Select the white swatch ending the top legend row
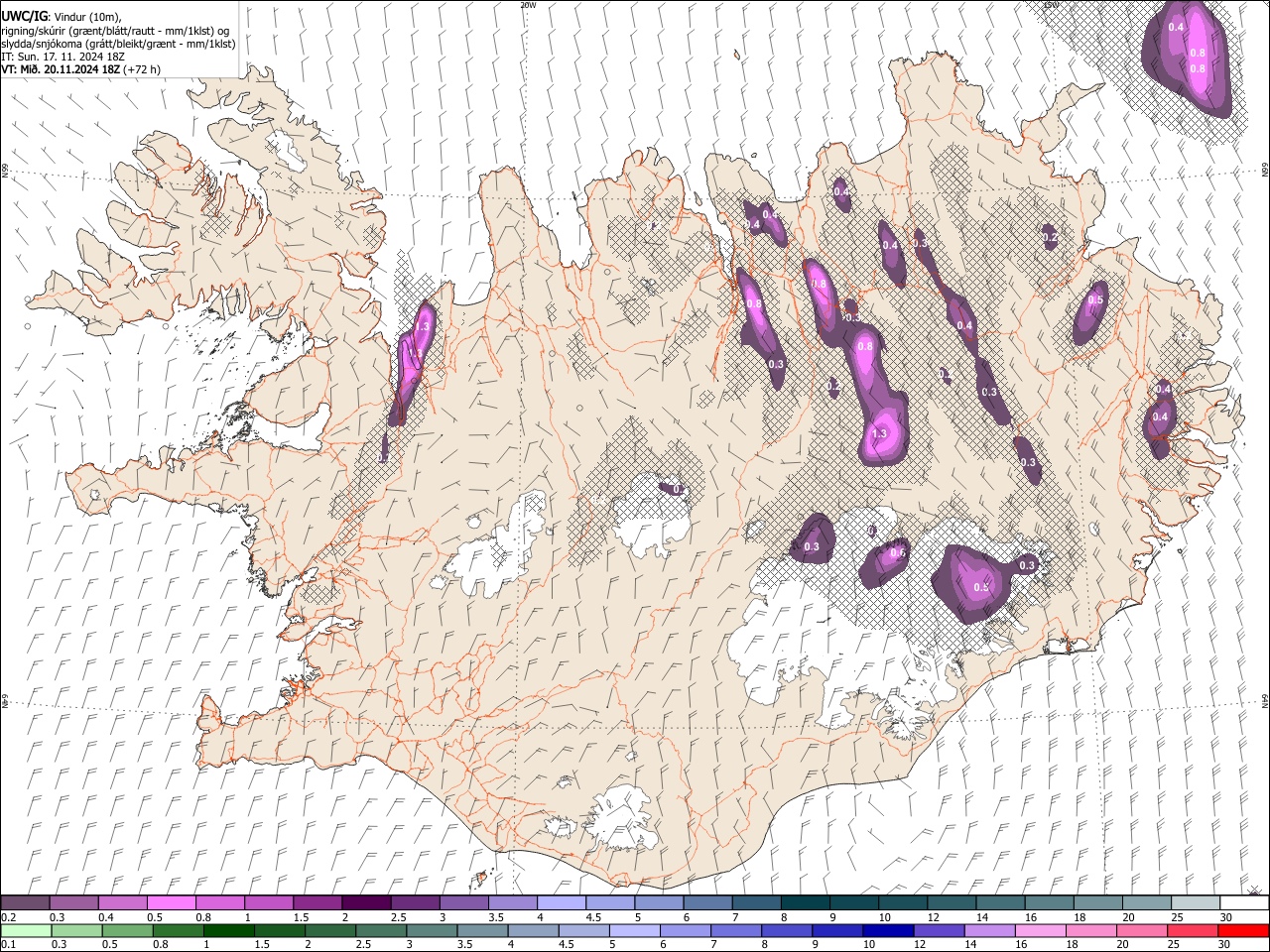Screen dimensions: 1270x952 coord(1243,903)
